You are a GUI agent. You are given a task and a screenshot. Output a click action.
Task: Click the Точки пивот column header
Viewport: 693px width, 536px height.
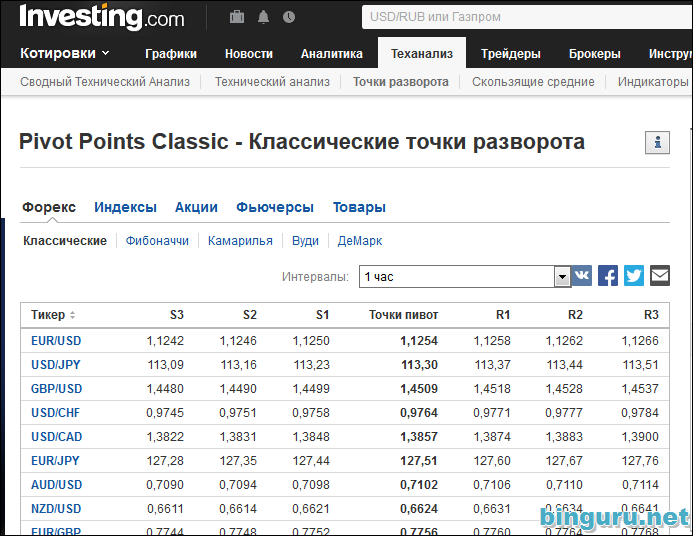coord(404,315)
